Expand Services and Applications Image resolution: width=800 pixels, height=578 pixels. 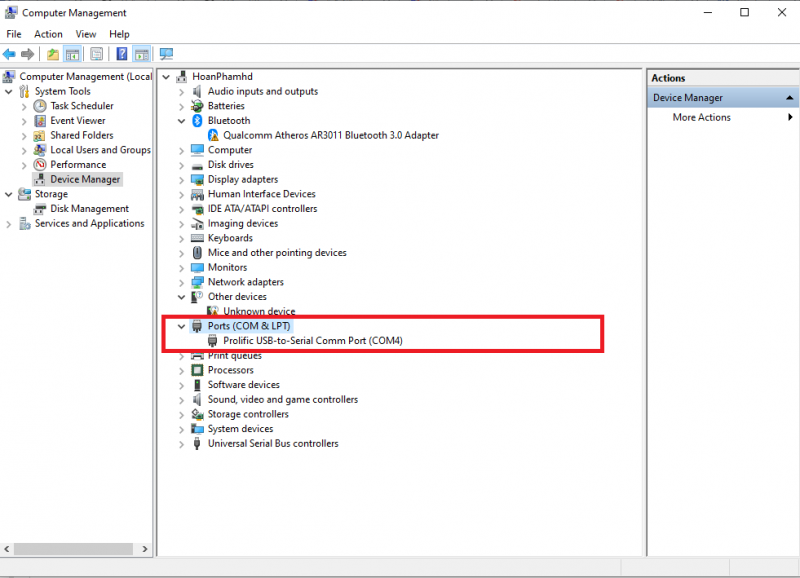click(9, 224)
